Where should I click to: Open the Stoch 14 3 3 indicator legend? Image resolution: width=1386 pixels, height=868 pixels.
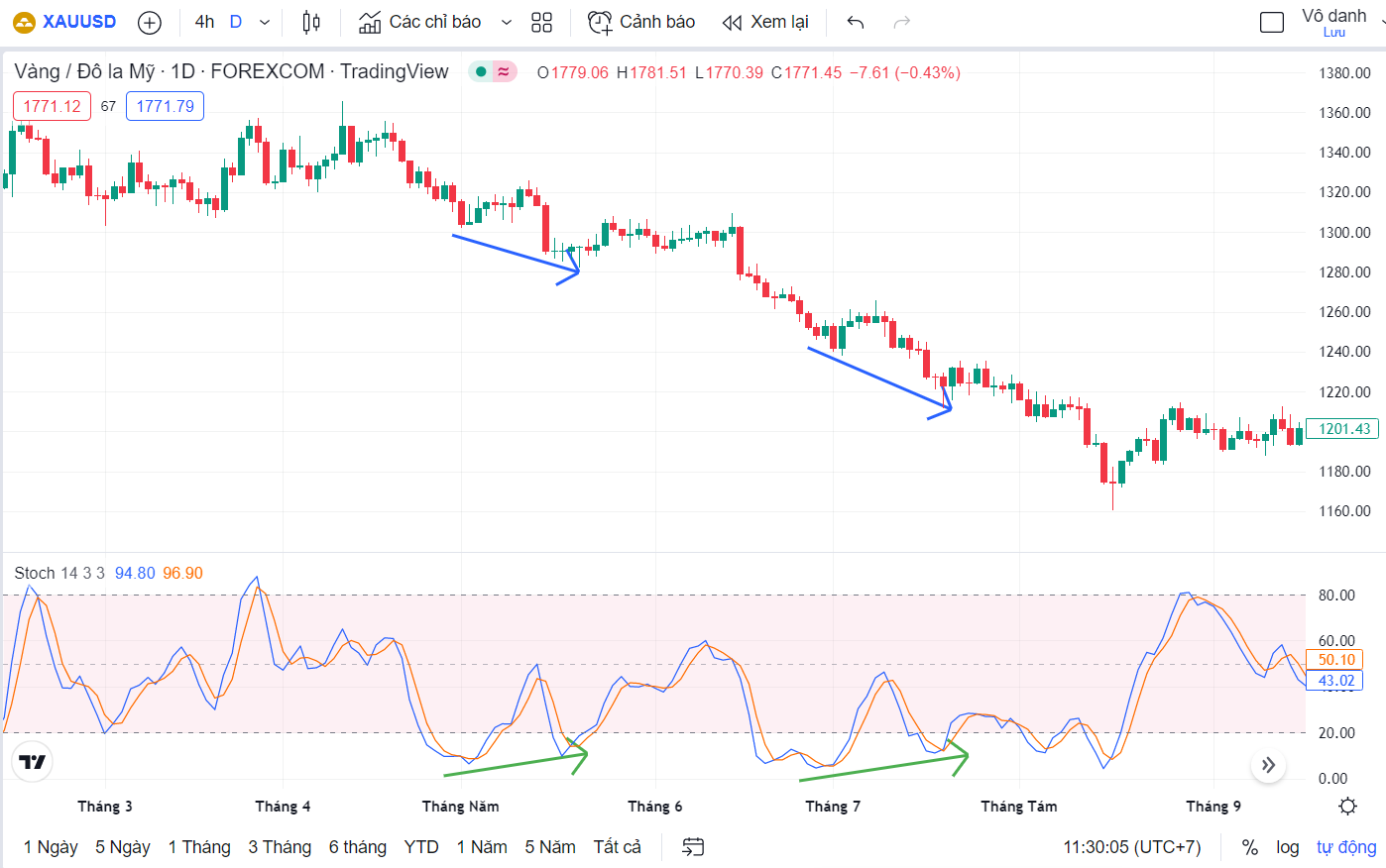(x=59, y=573)
